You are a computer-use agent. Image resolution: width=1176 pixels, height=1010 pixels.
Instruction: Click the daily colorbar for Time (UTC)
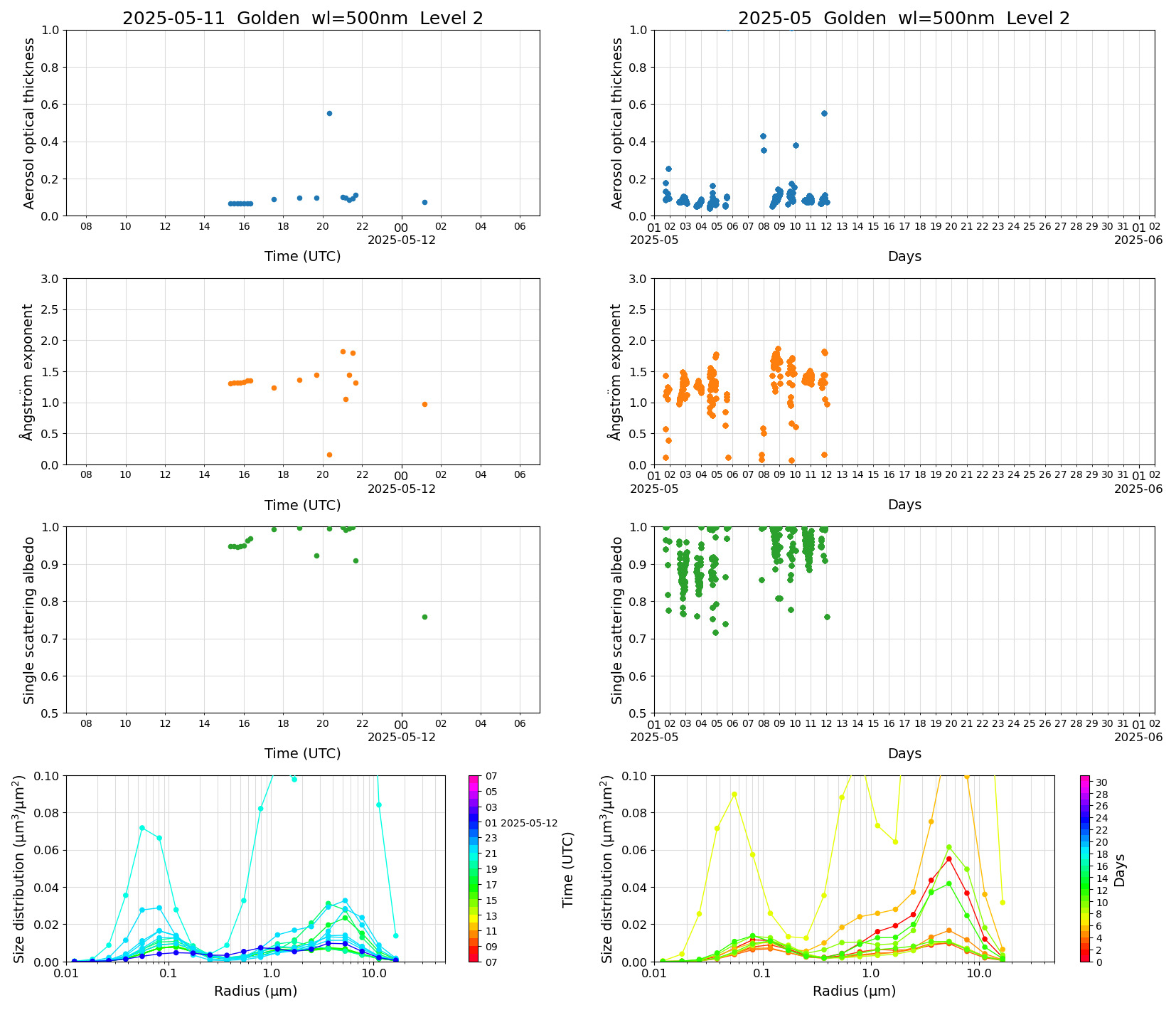(x=474, y=868)
